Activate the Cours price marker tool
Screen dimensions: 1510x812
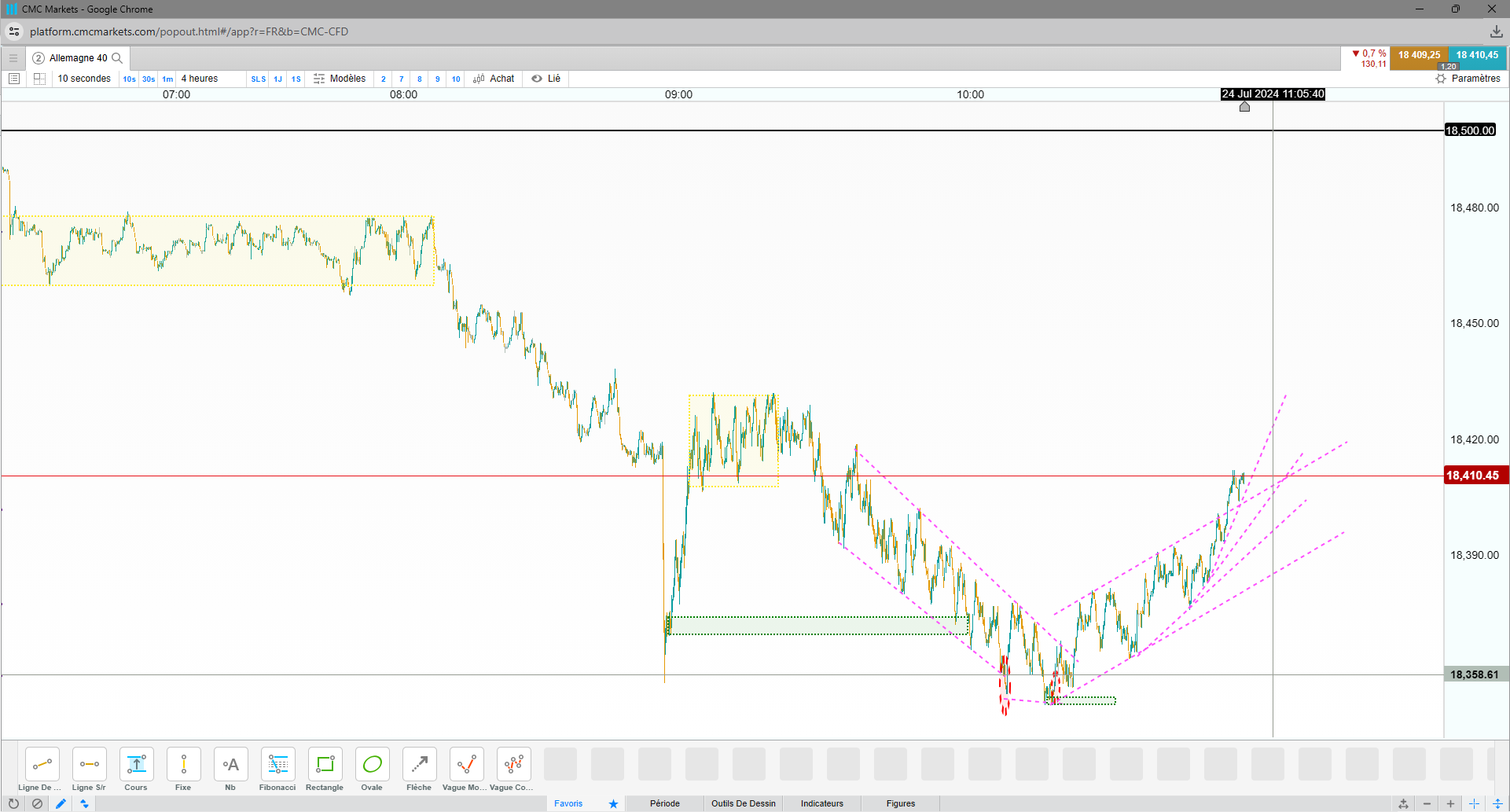(x=136, y=765)
